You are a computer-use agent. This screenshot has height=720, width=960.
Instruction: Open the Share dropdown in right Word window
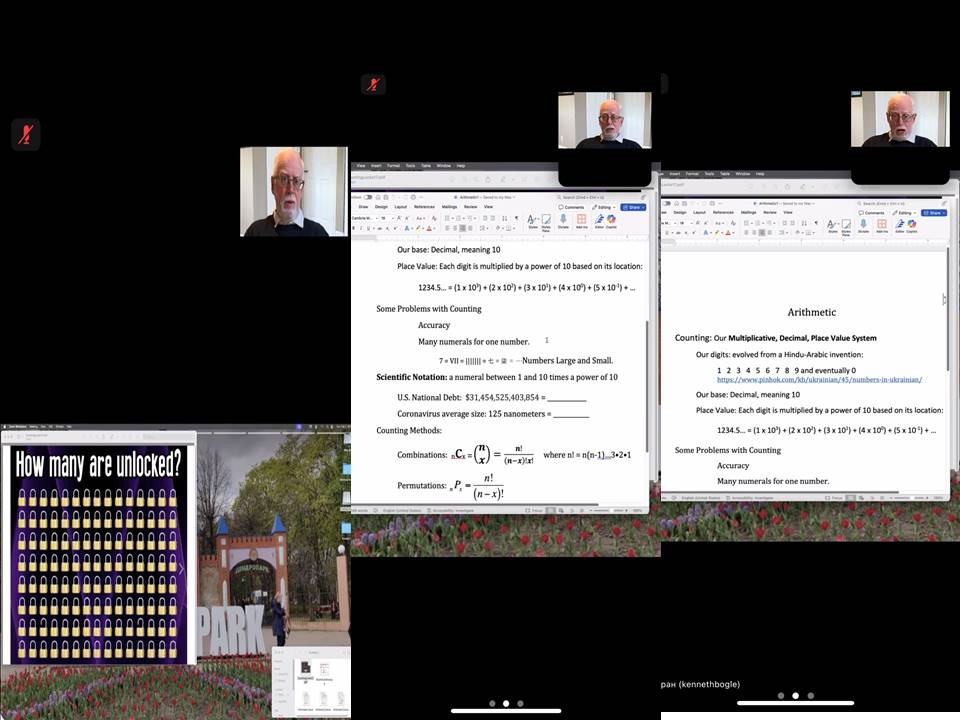click(933, 212)
